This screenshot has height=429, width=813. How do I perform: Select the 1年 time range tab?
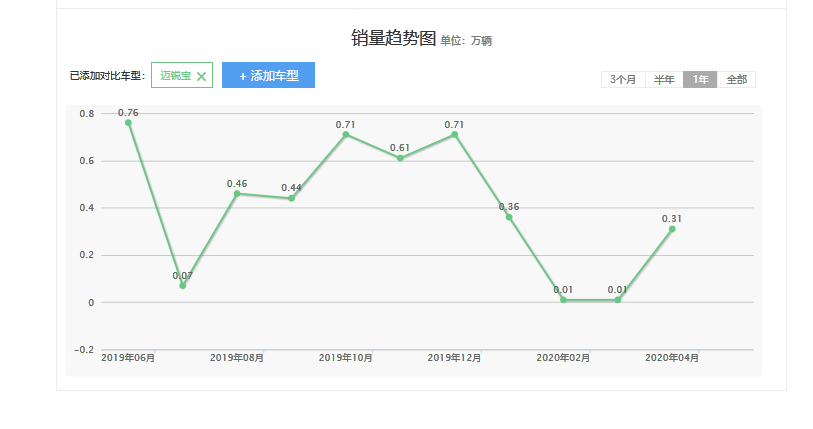(700, 79)
